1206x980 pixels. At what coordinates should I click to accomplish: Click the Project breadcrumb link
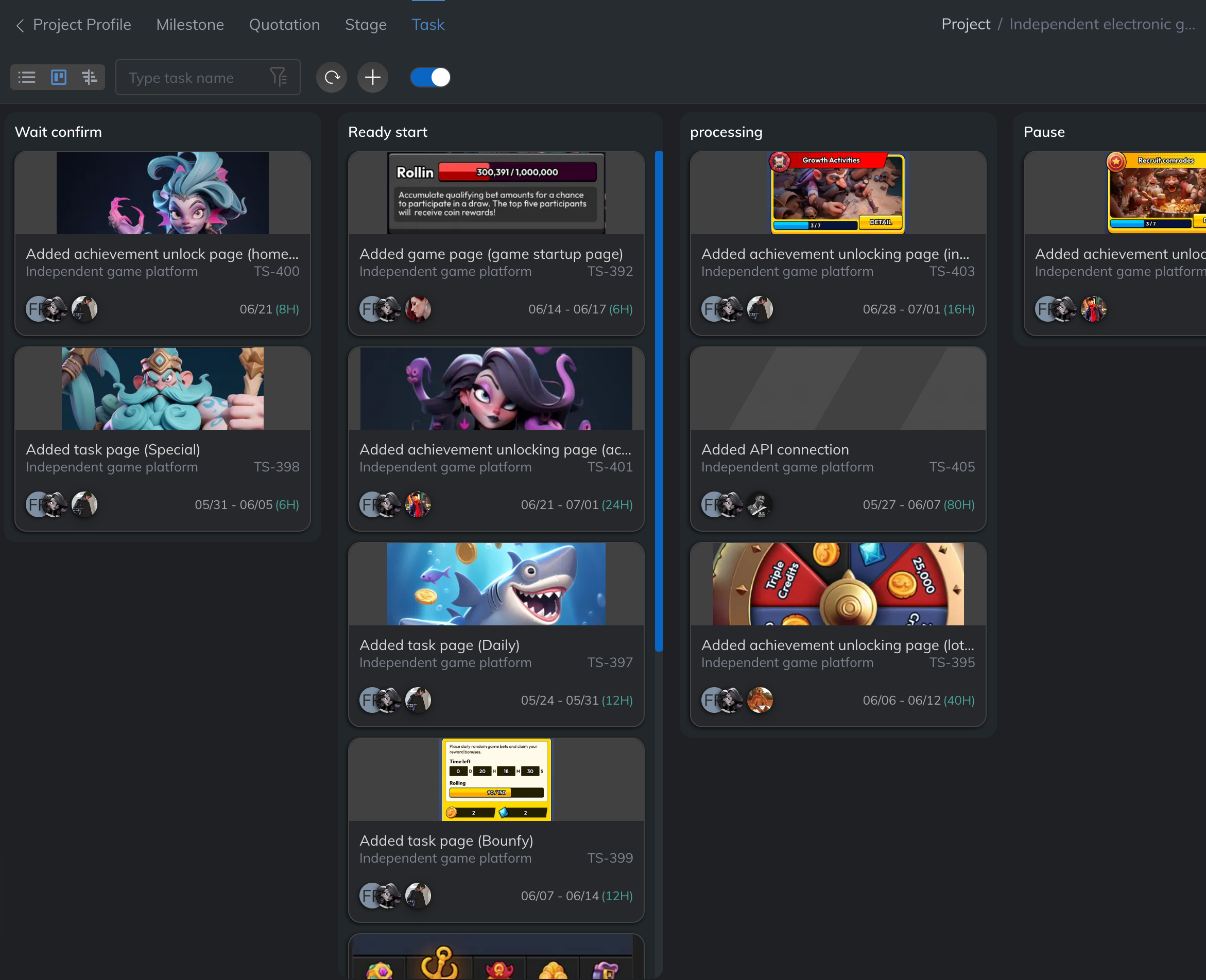click(966, 24)
